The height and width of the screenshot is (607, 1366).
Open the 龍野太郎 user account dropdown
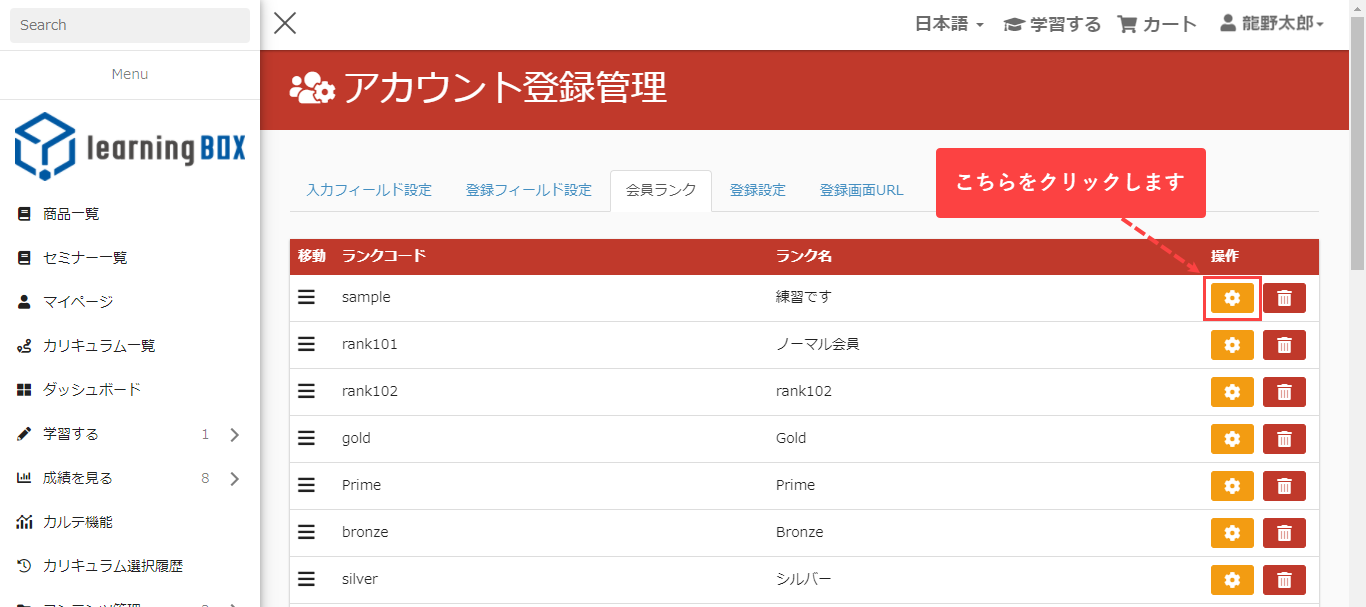tap(1272, 24)
